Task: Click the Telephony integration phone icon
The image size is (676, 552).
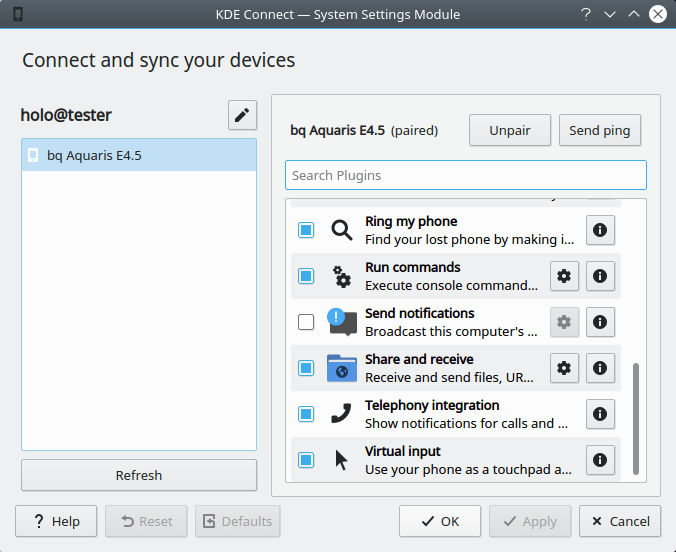Action: pyautogui.click(x=341, y=414)
